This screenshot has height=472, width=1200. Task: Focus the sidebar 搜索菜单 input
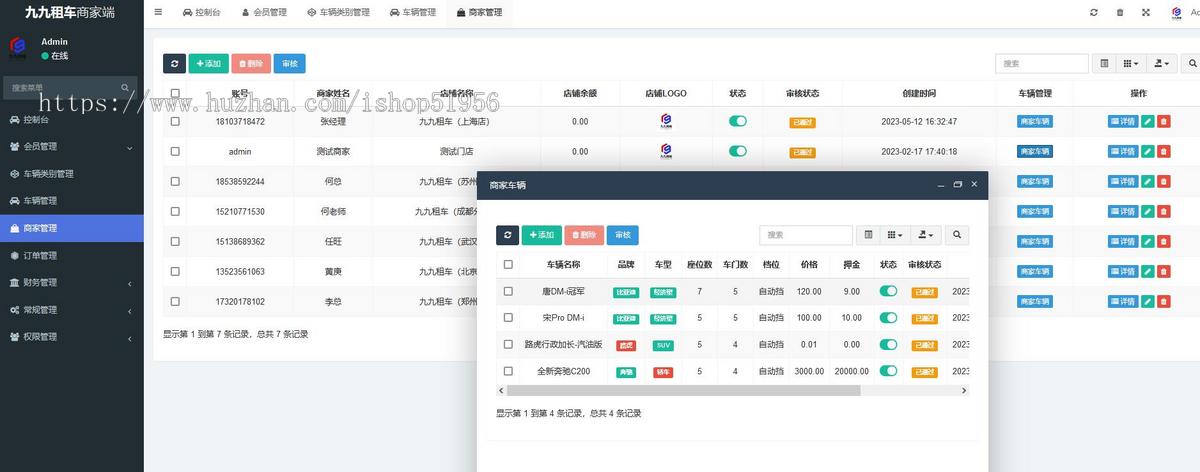(x=62, y=88)
